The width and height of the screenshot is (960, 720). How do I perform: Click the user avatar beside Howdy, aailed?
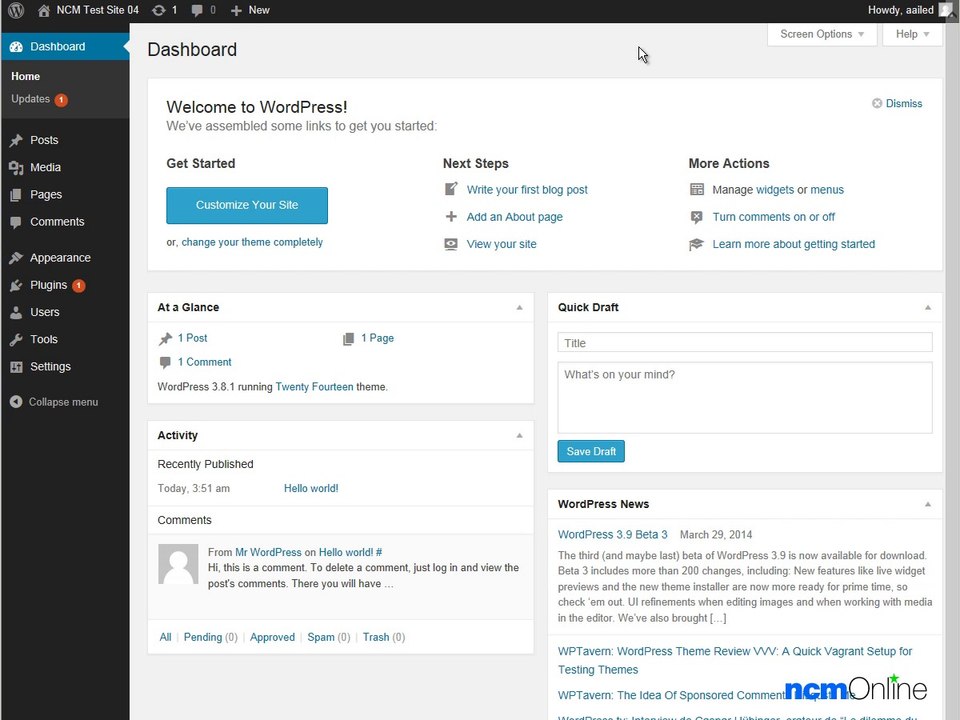click(947, 10)
